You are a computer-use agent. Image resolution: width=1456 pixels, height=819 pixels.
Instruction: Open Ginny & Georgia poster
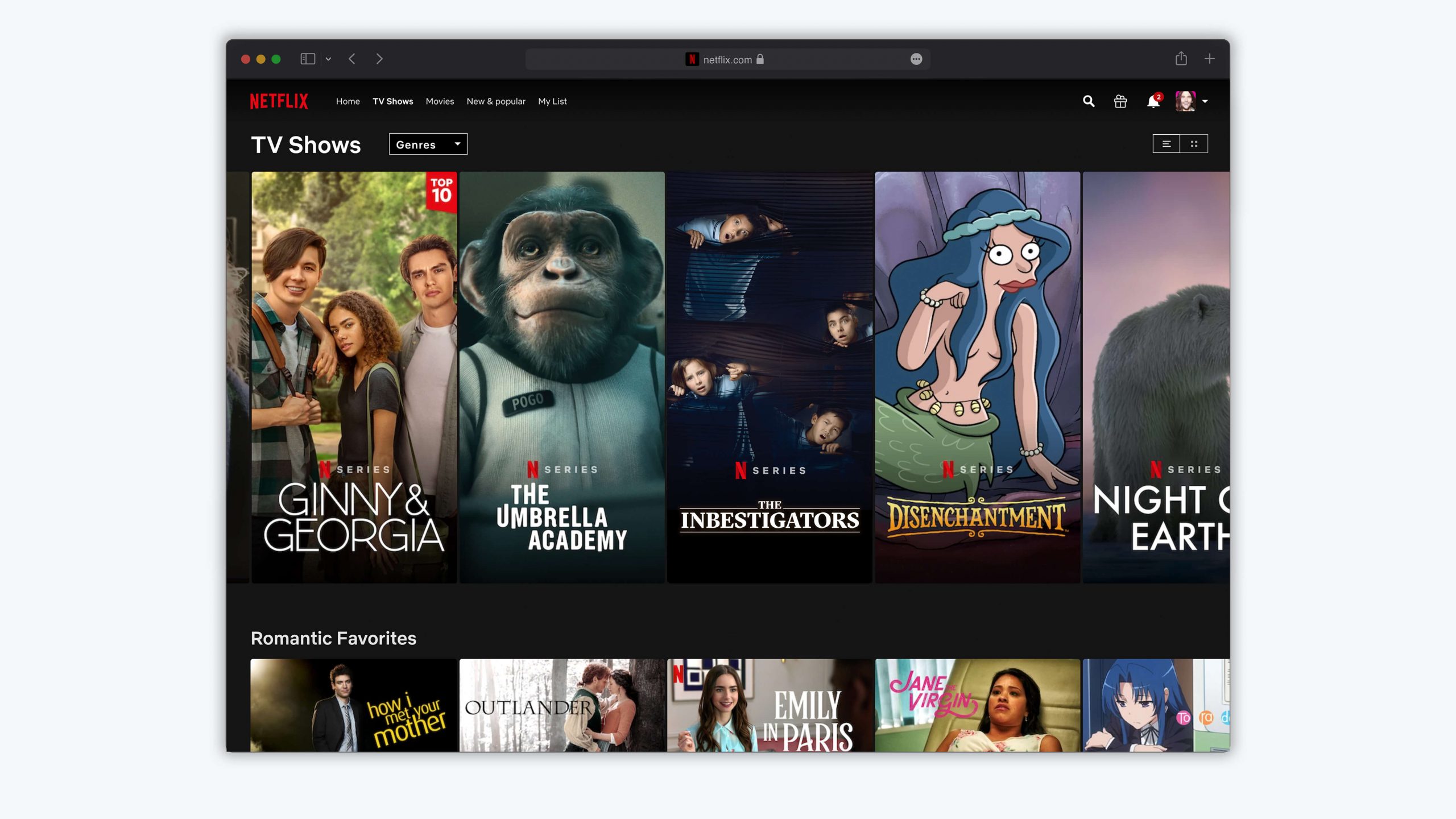point(354,377)
